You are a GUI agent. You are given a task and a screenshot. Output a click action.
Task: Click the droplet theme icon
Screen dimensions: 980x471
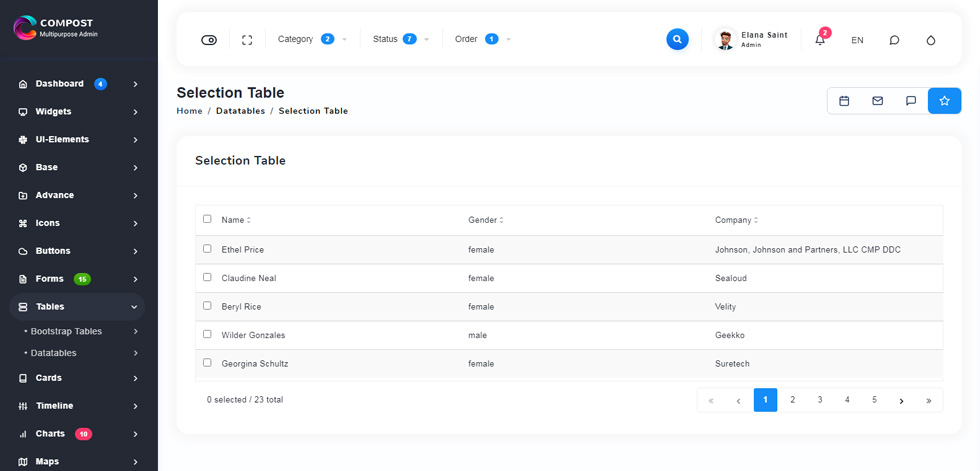coord(931,40)
